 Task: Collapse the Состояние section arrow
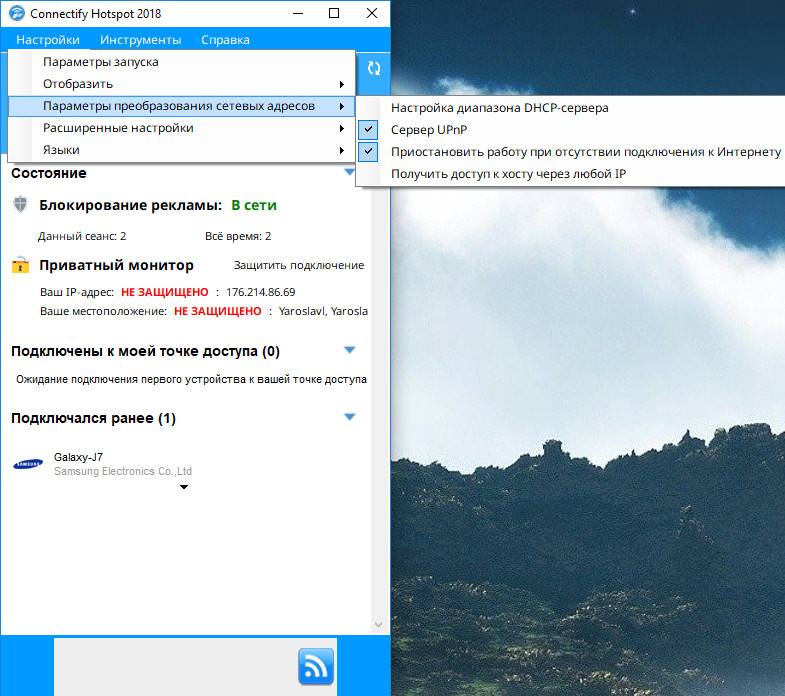(x=349, y=172)
